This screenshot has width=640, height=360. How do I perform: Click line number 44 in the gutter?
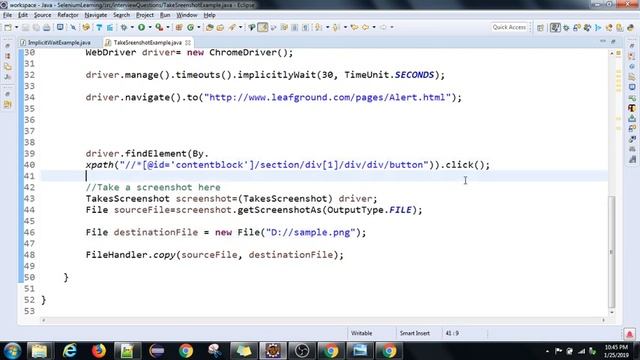pos(29,210)
